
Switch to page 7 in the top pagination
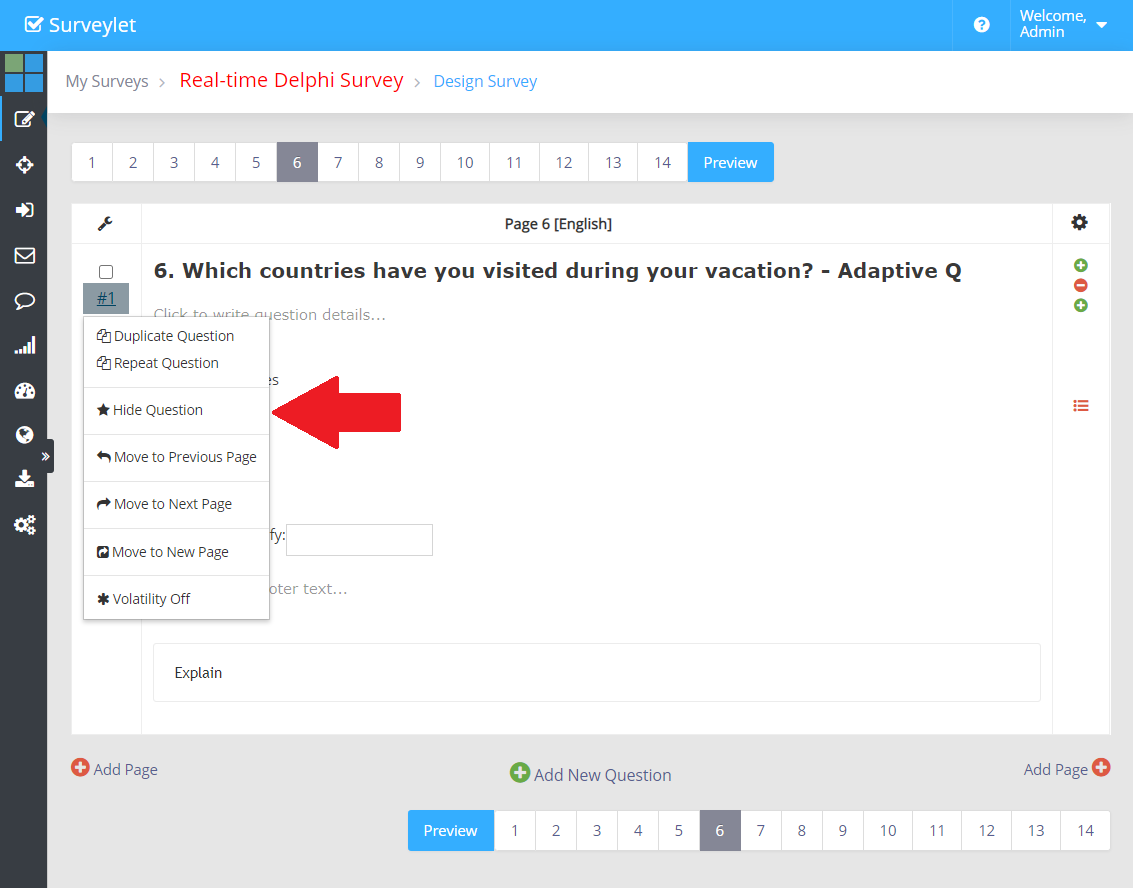[338, 162]
